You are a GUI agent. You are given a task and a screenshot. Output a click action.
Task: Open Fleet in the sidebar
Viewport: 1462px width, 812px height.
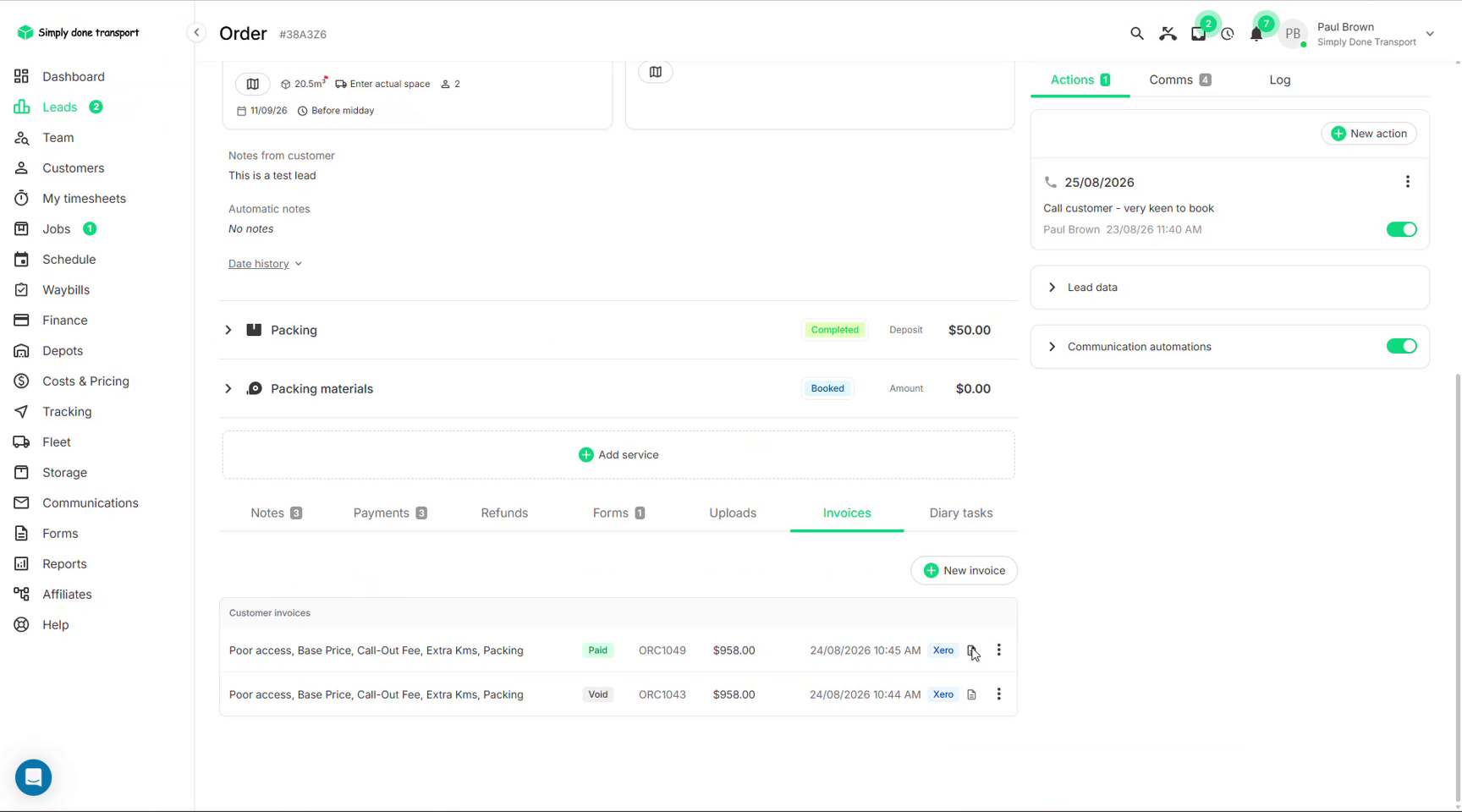pyautogui.click(x=56, y=442)
